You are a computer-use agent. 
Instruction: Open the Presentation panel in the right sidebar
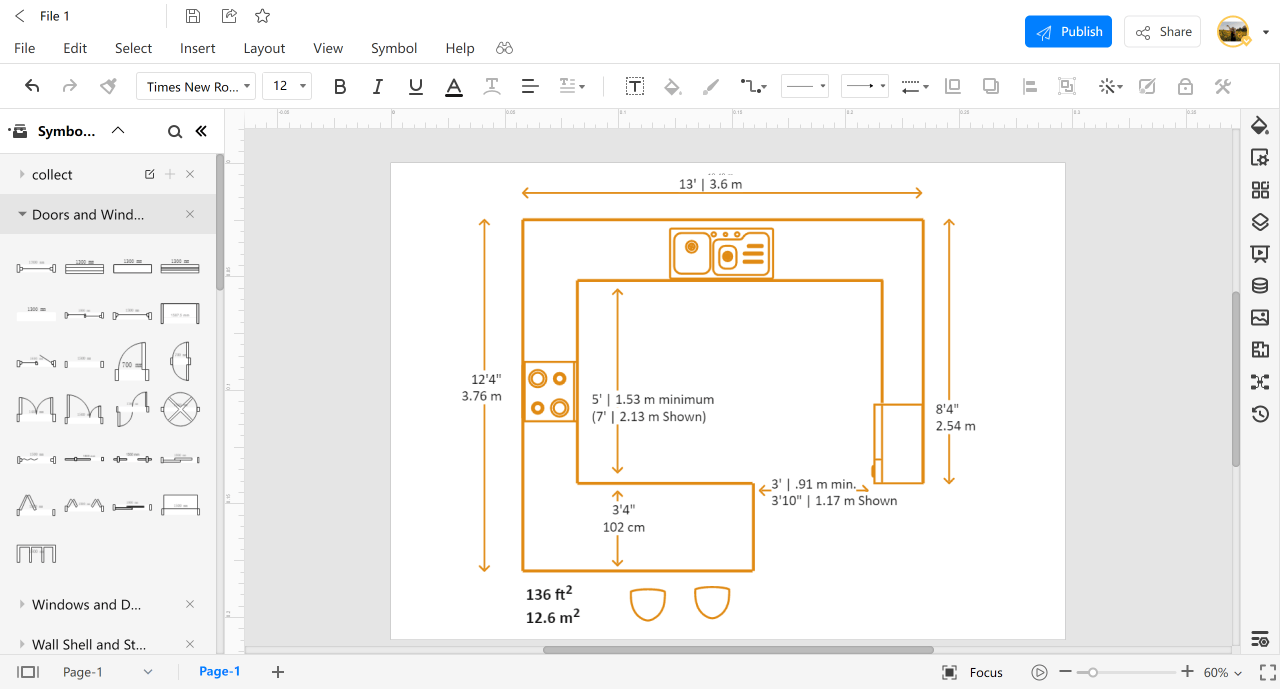(1259, 253)
